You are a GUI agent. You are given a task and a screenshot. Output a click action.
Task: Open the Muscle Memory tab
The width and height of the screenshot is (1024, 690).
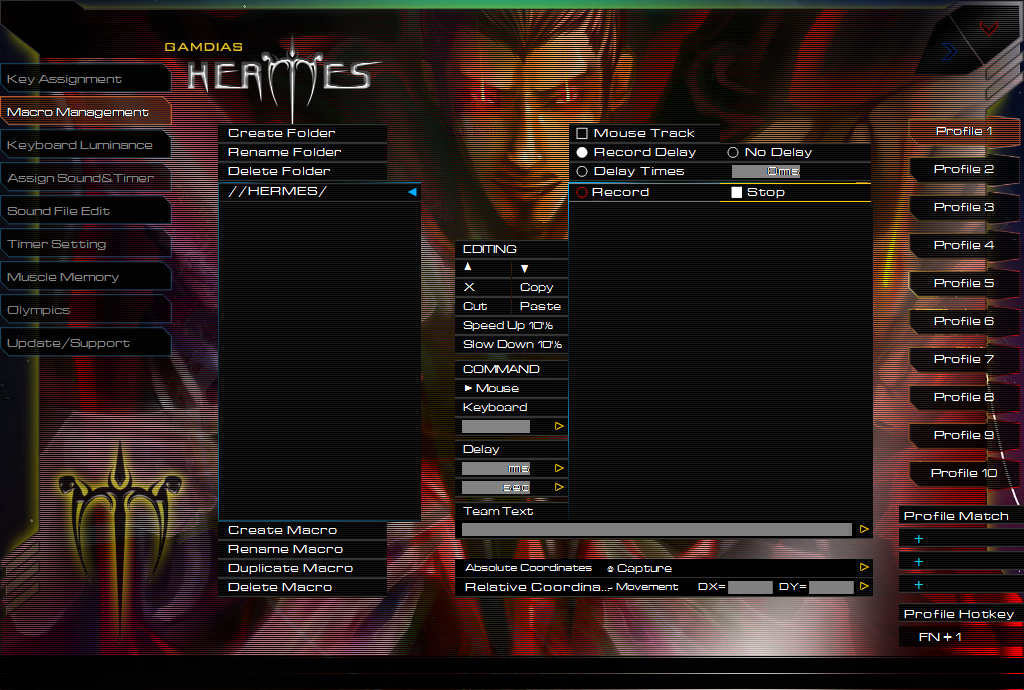point(86,277)
